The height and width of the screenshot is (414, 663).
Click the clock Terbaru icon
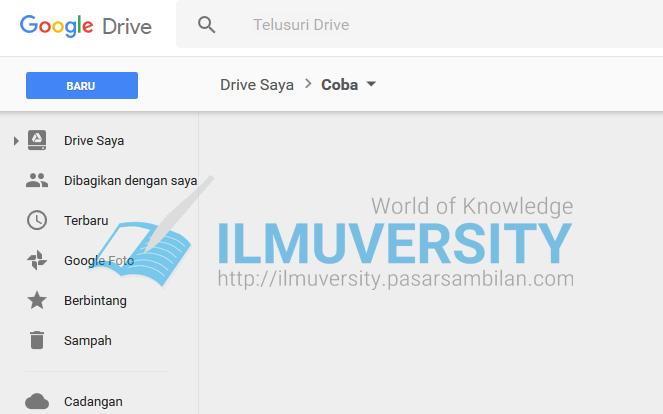(37, 220)
